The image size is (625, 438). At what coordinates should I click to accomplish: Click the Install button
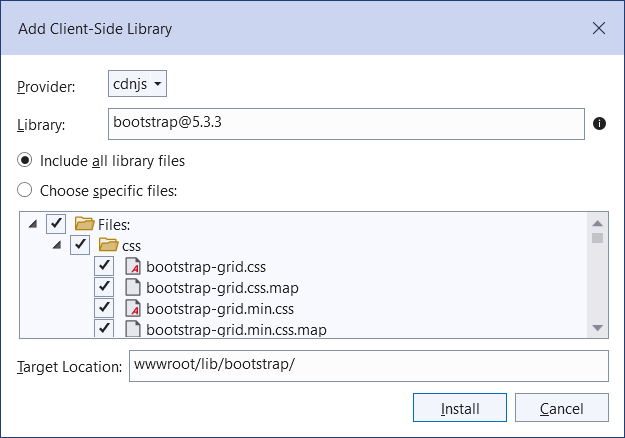pyautogui.click(x=460, y=408)
